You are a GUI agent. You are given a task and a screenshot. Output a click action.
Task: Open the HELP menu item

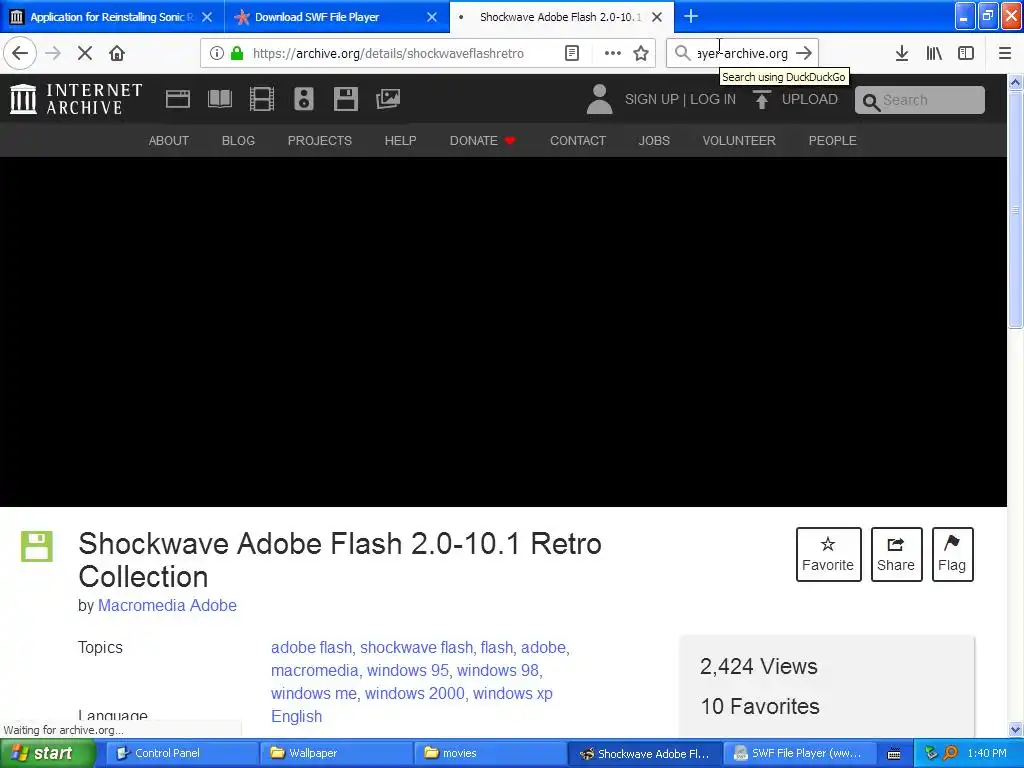click(400, 140)
